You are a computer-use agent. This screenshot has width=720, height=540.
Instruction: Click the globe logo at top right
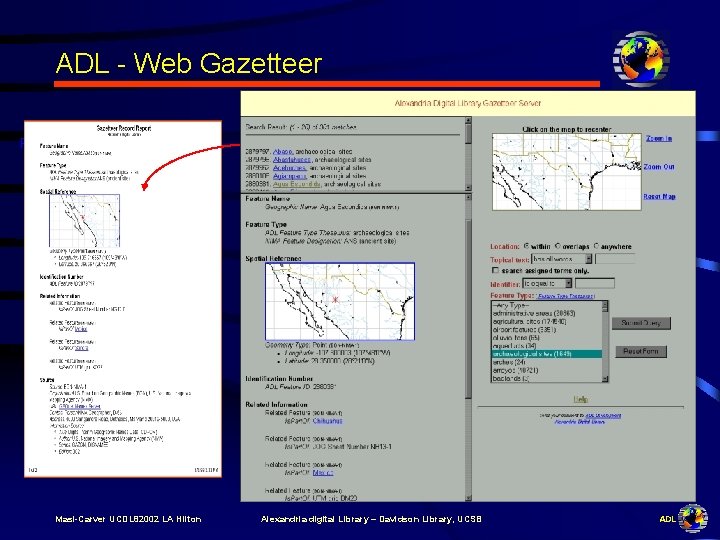pos(641,59)
